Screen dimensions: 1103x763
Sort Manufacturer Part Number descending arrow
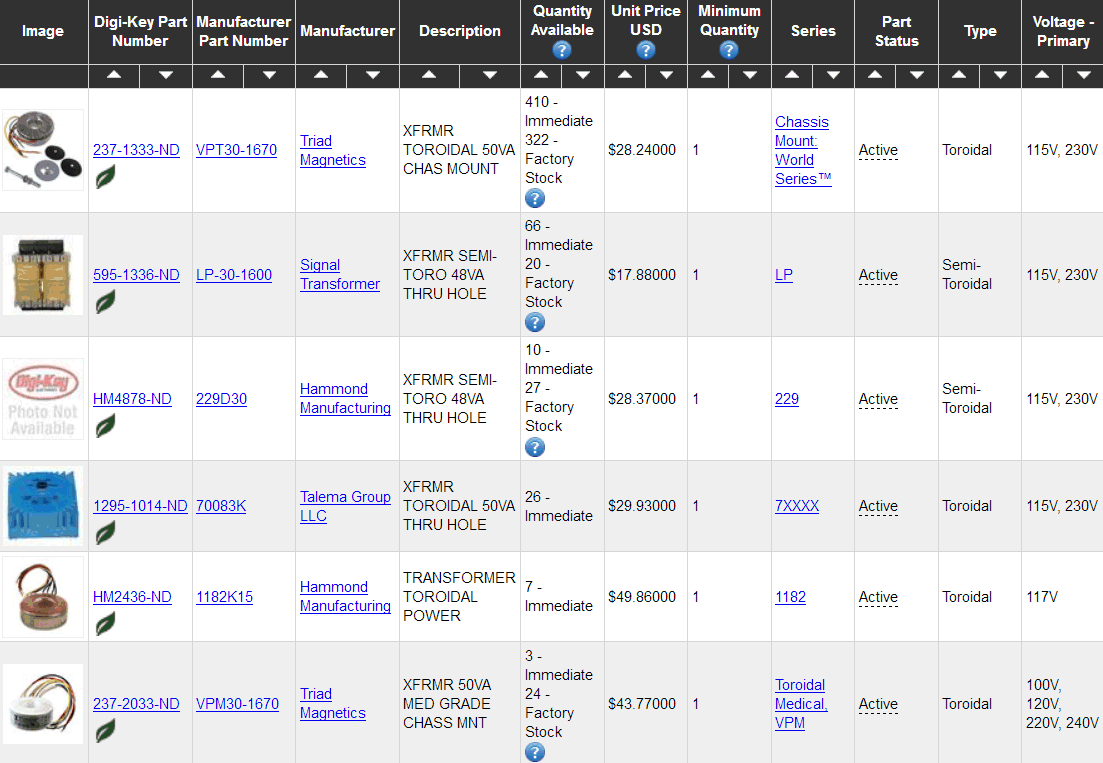(x=269, y=75)
